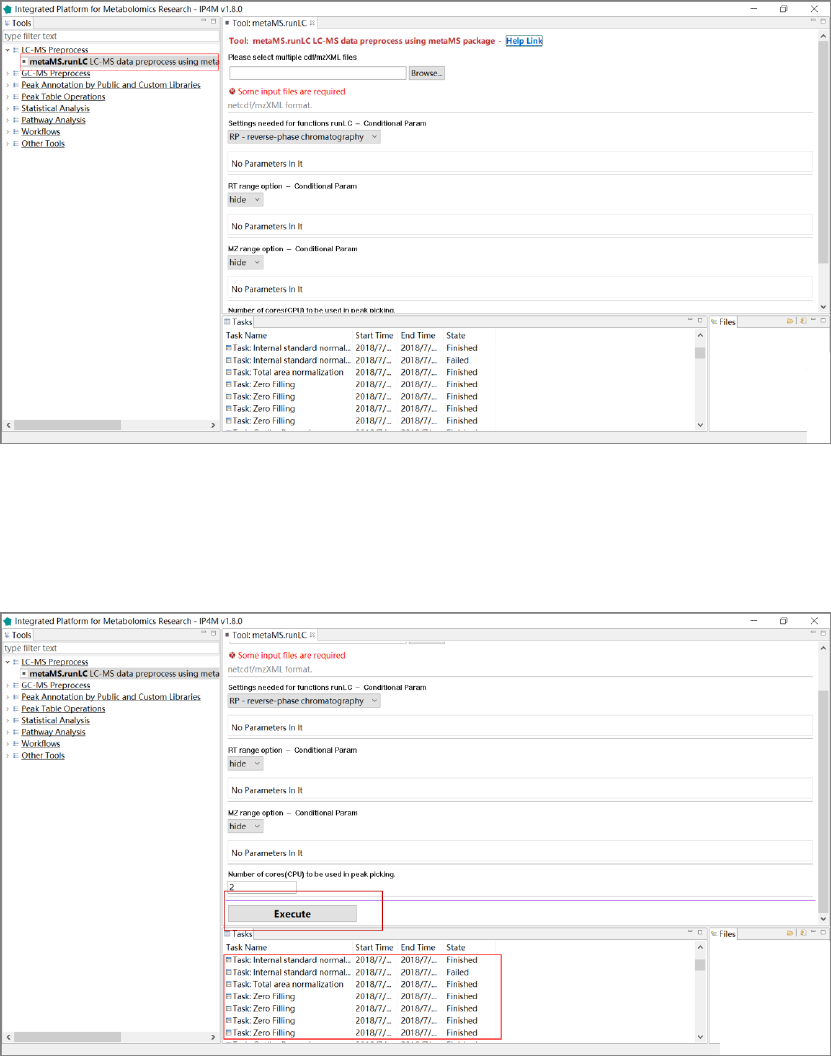Open RT range option dropdown in top window
Image resolution: width=831 pixels, height=1056 pixels.
[245, 199]
